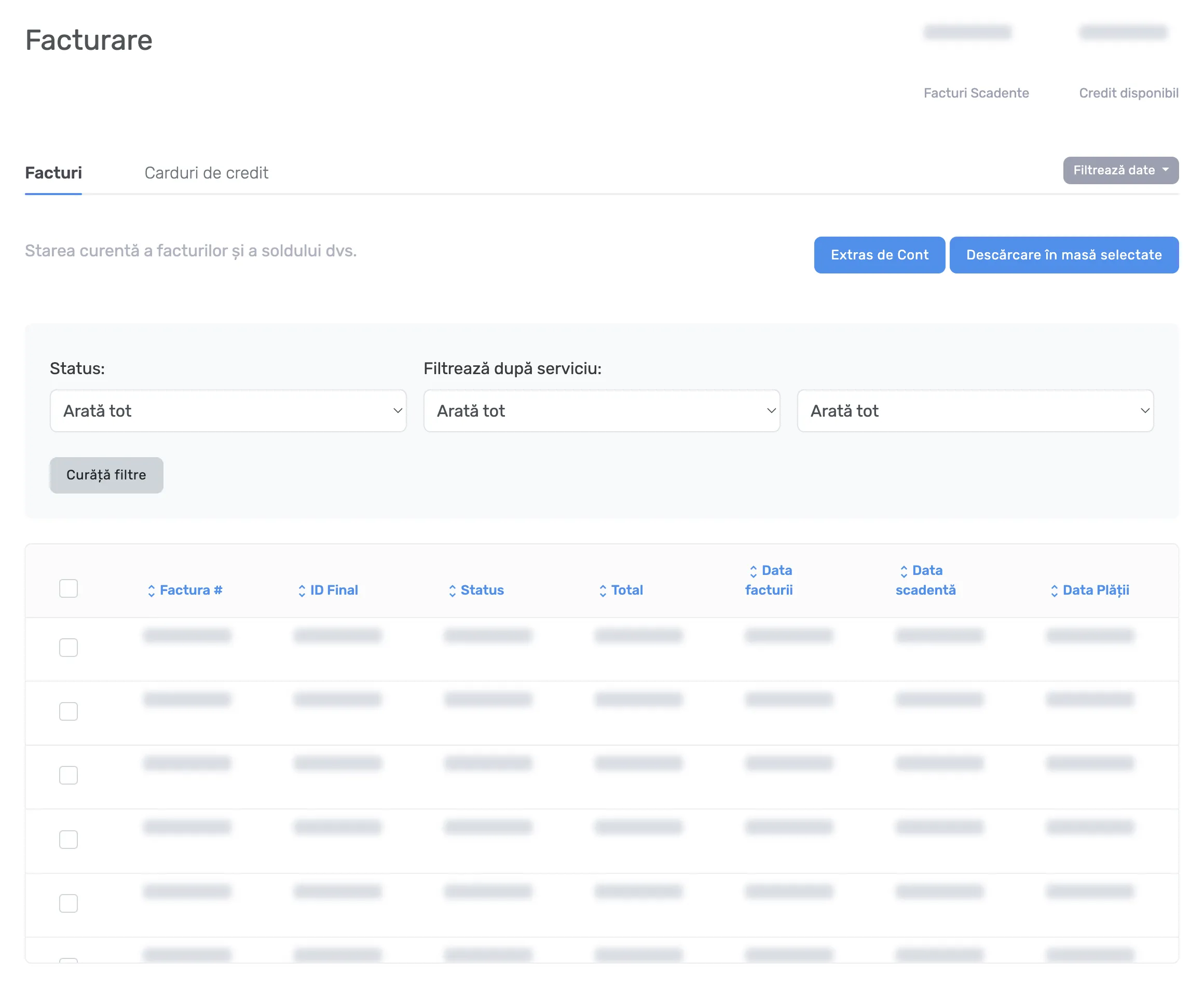Screen dimensions: 1204x988
Task: Sort by Status arrows icon
Action: (453, 591)
